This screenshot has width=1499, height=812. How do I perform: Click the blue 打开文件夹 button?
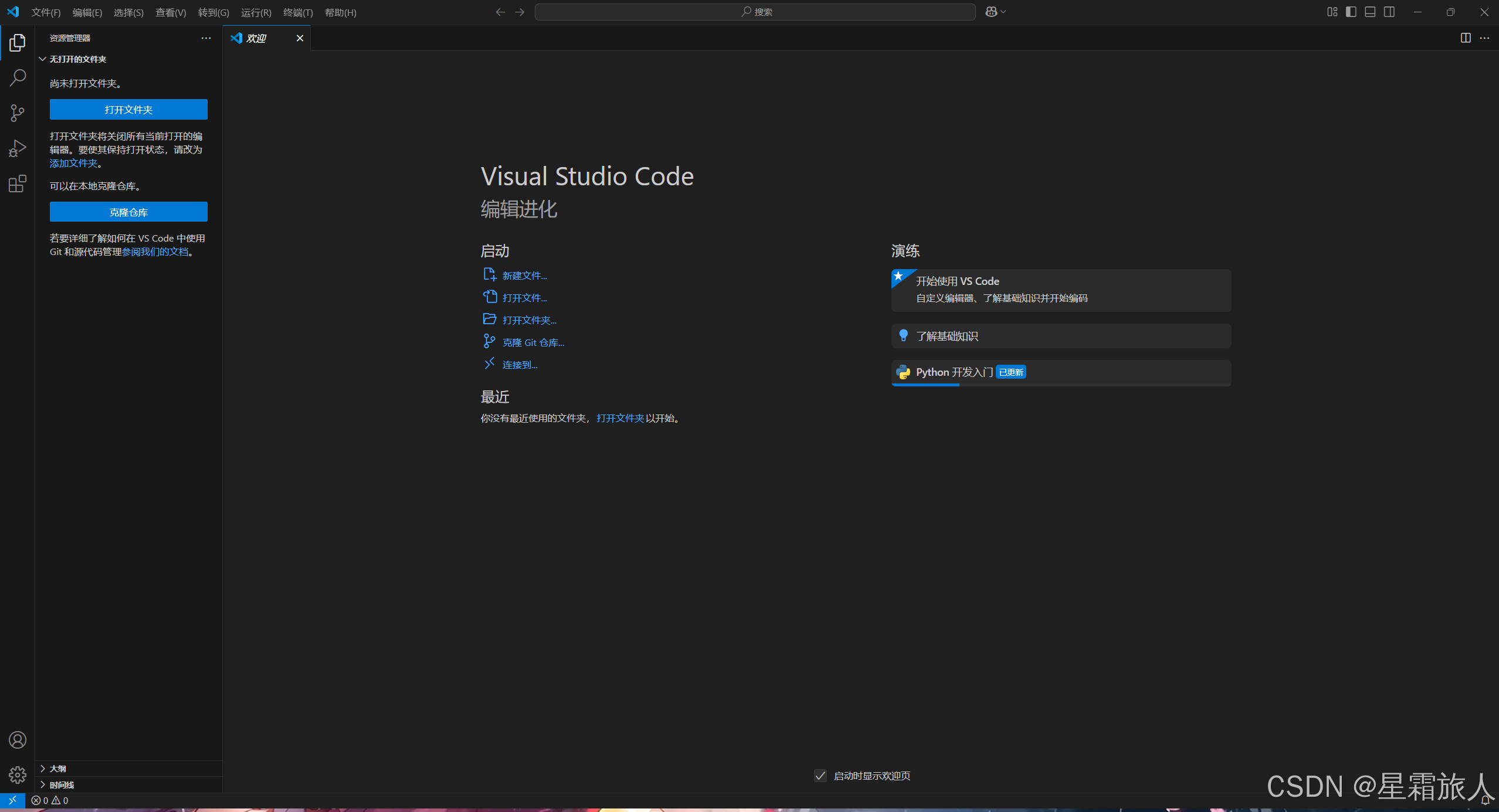tap(128, 110)
